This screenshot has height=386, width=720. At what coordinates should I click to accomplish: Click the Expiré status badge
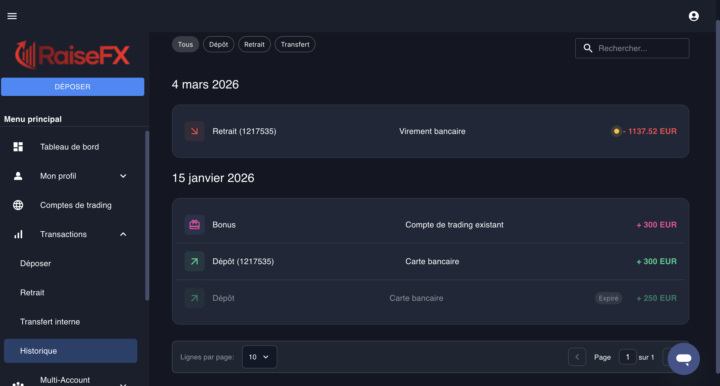608,298
